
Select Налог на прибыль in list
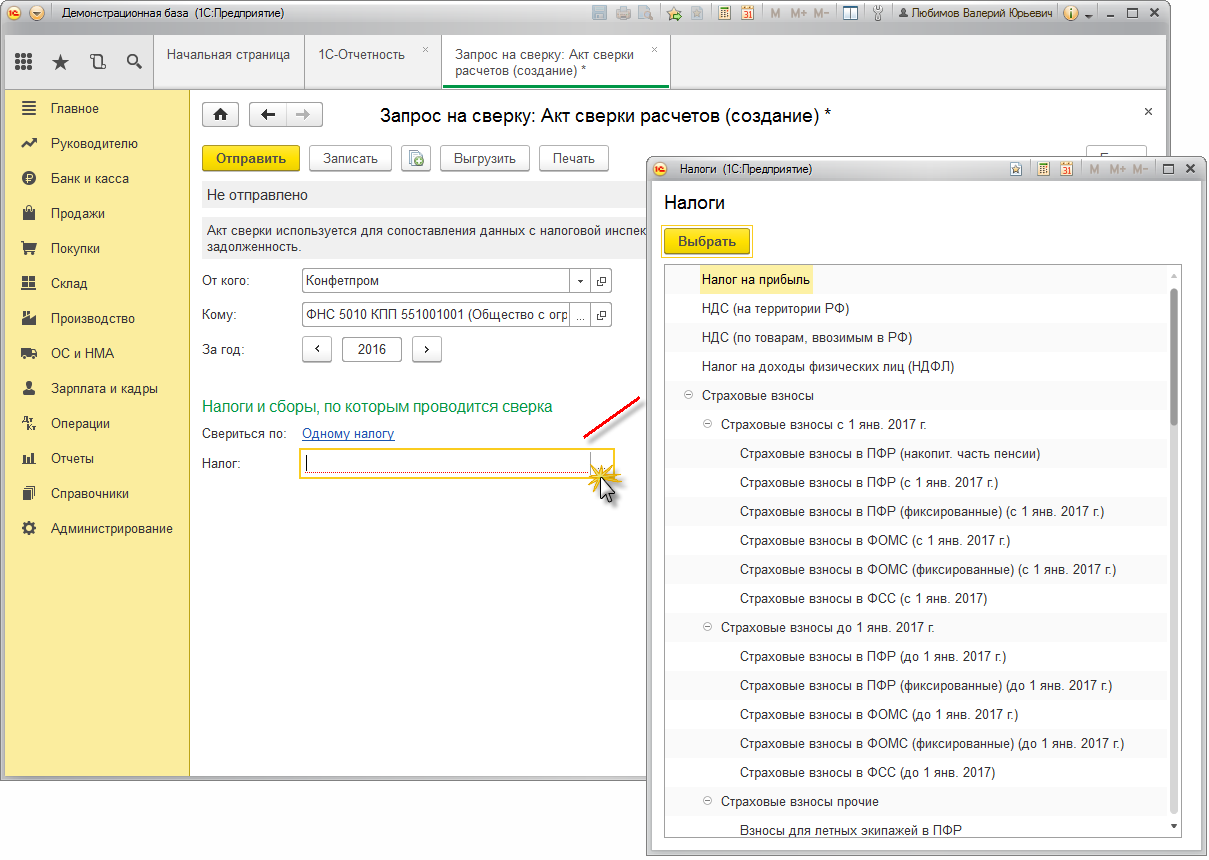tap(756, 279)
